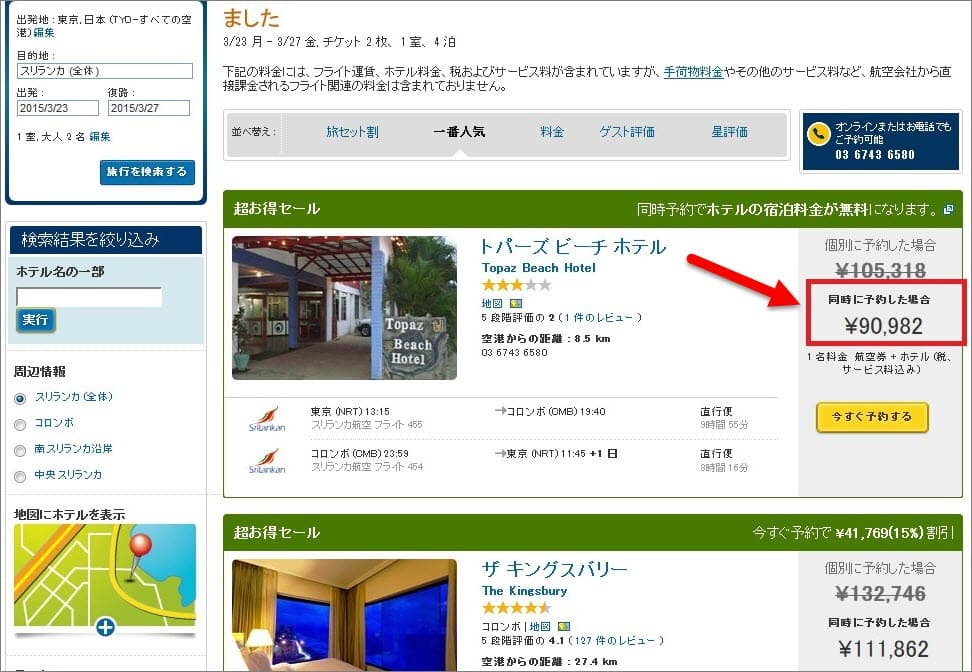
Task: Sort by 旅セット割
Action: tap(352, 132)
